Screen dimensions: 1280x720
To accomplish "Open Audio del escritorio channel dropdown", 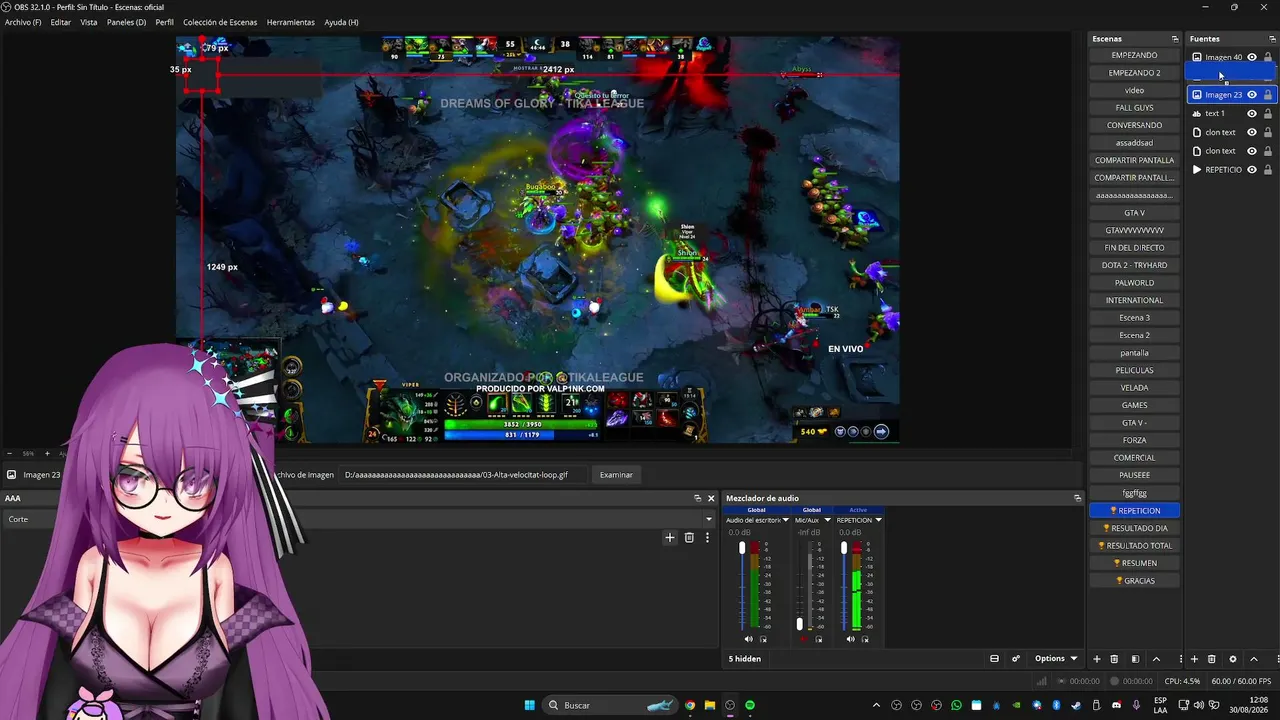I will (786, 520).
